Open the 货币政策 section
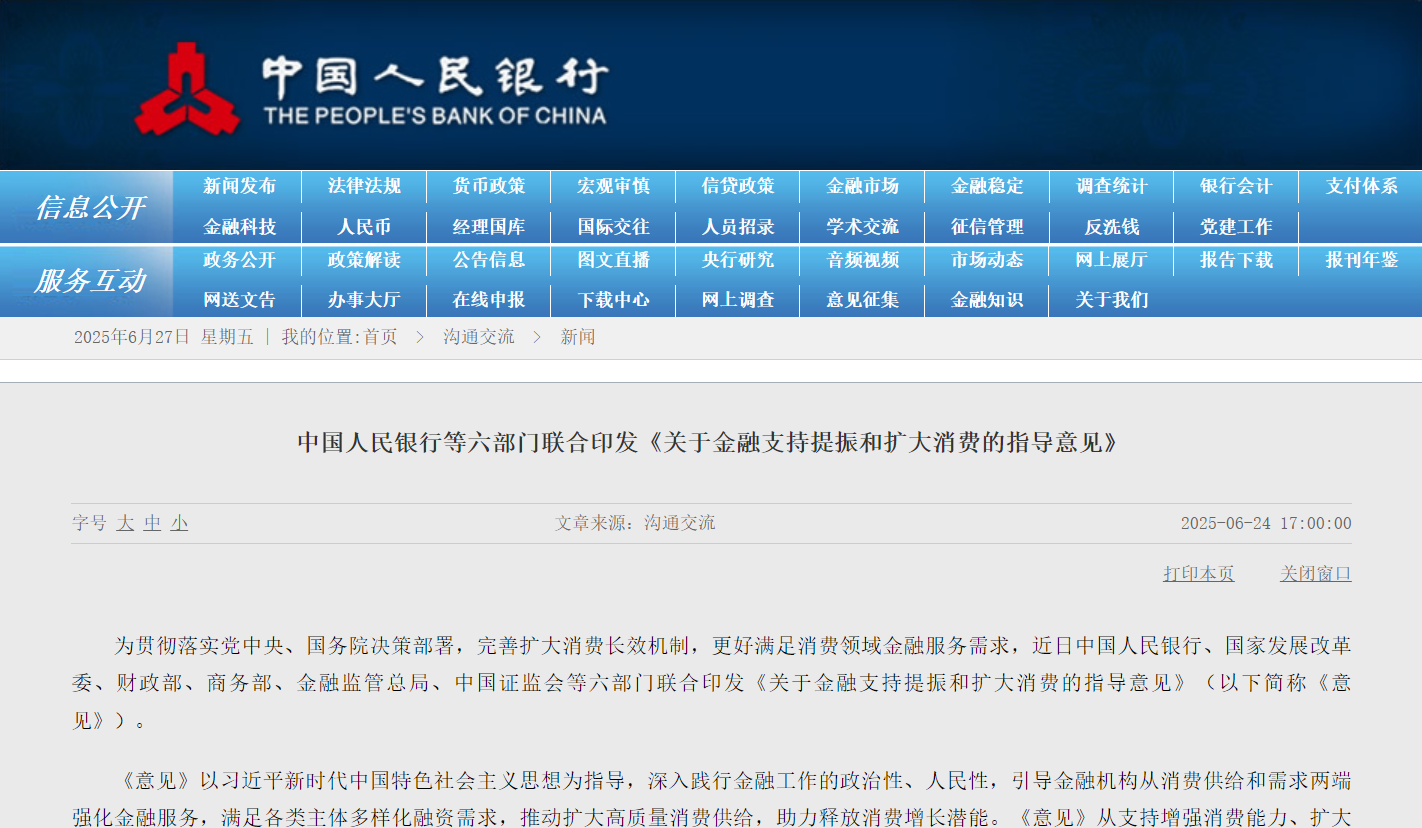This screenshot has width=1422, height=828. point(487,186)
